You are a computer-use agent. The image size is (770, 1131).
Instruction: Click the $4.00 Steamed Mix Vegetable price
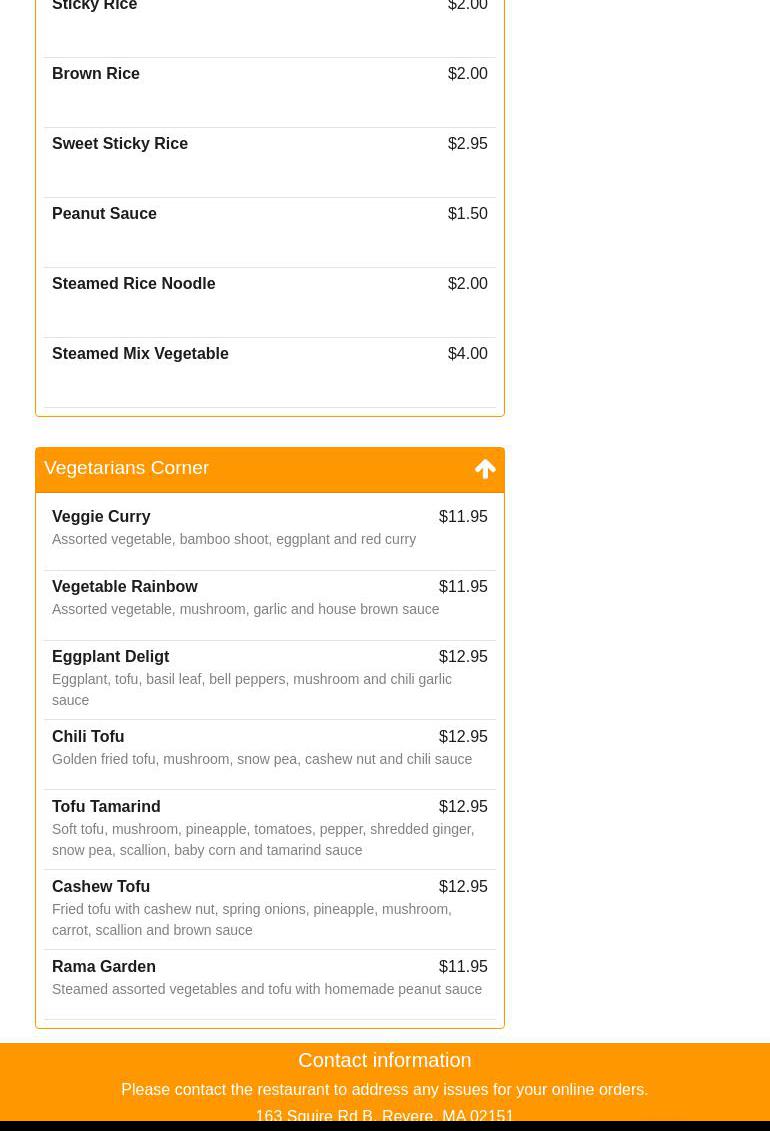pyautogui.click(x=467, y=354)
